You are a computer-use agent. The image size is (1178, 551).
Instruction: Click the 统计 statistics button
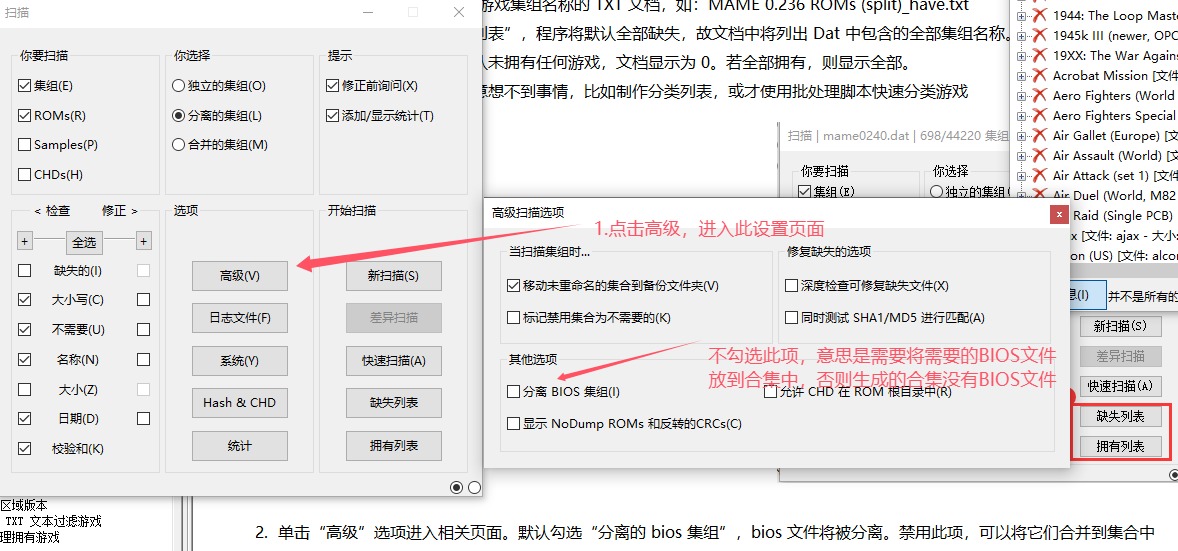[x=240, y=446]
